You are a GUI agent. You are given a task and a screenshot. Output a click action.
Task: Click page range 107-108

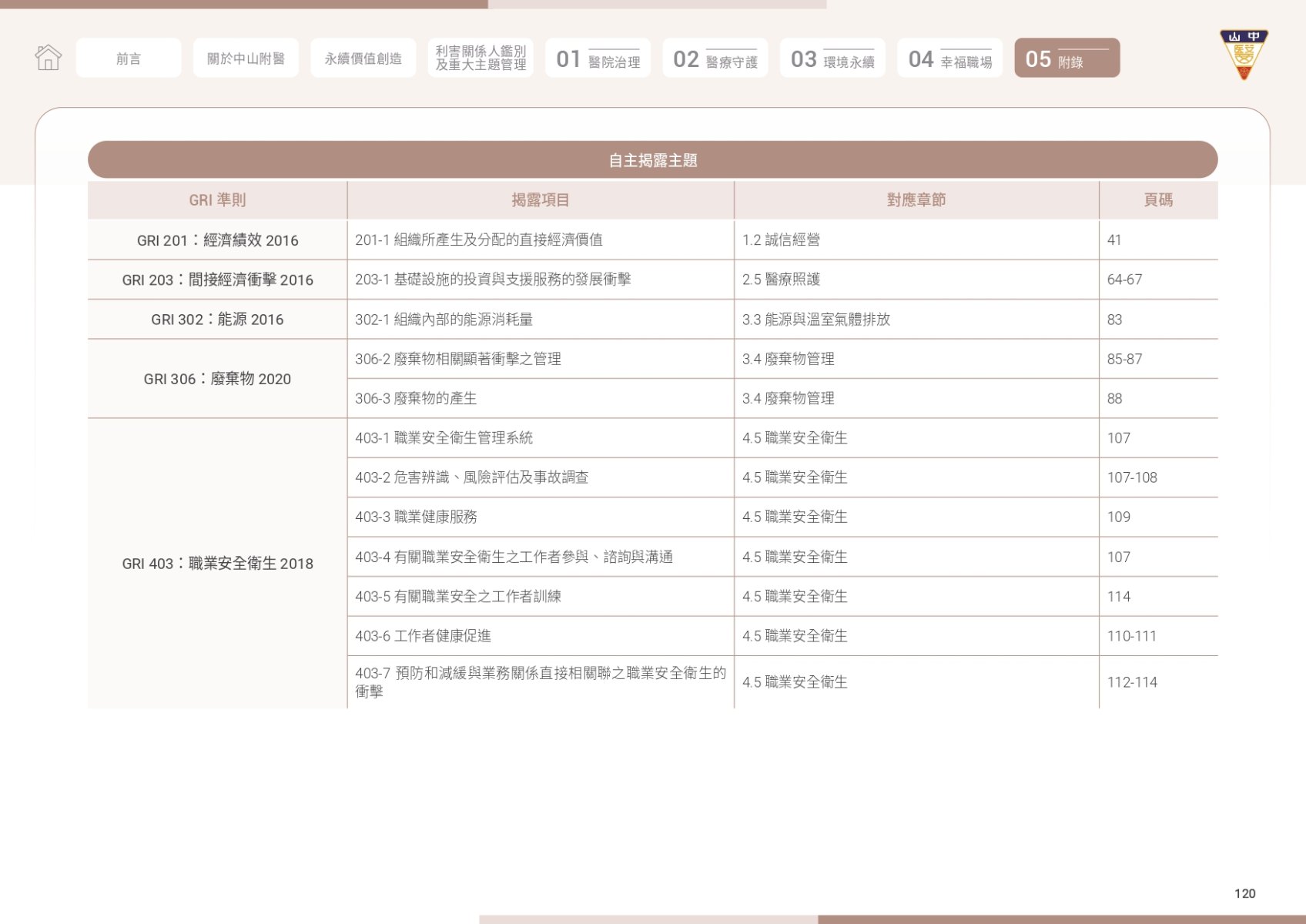click(x=1132, y=477)
